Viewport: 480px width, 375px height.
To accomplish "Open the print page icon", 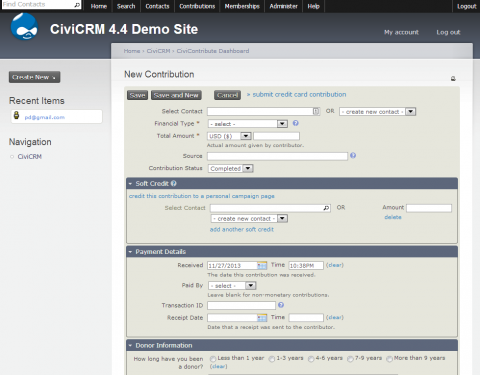I will pos(453,79).
